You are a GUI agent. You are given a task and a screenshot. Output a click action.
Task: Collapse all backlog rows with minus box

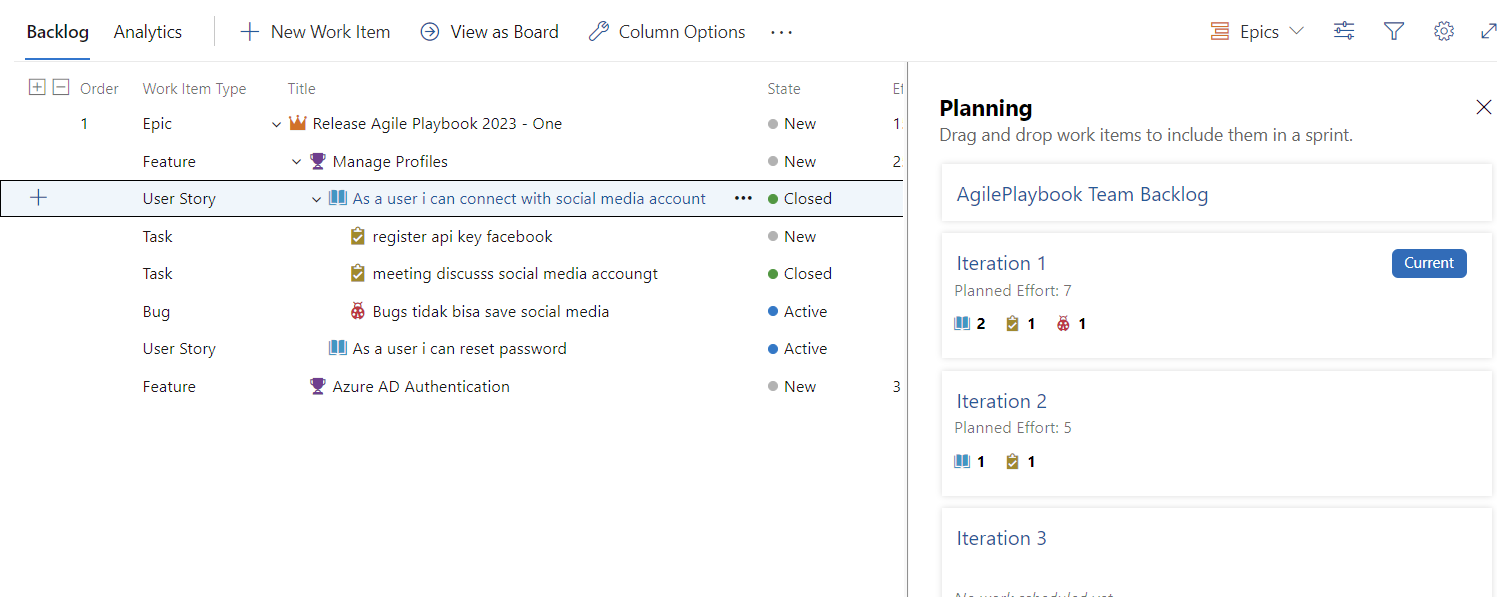pos(61,87)
